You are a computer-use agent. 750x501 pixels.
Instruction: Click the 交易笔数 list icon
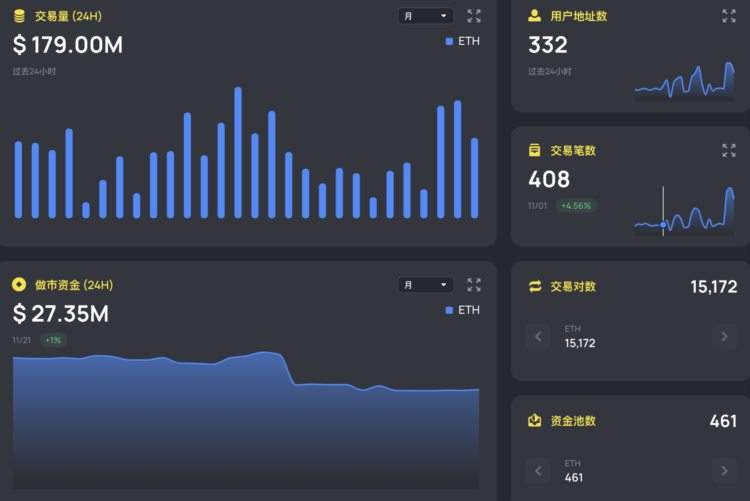click(535, 150)
